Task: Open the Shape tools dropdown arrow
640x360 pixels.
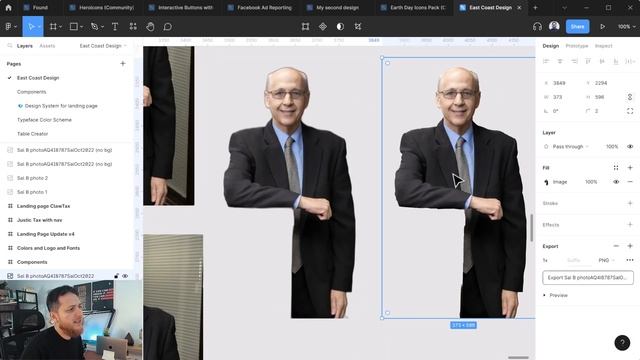Action: (82, 27)
